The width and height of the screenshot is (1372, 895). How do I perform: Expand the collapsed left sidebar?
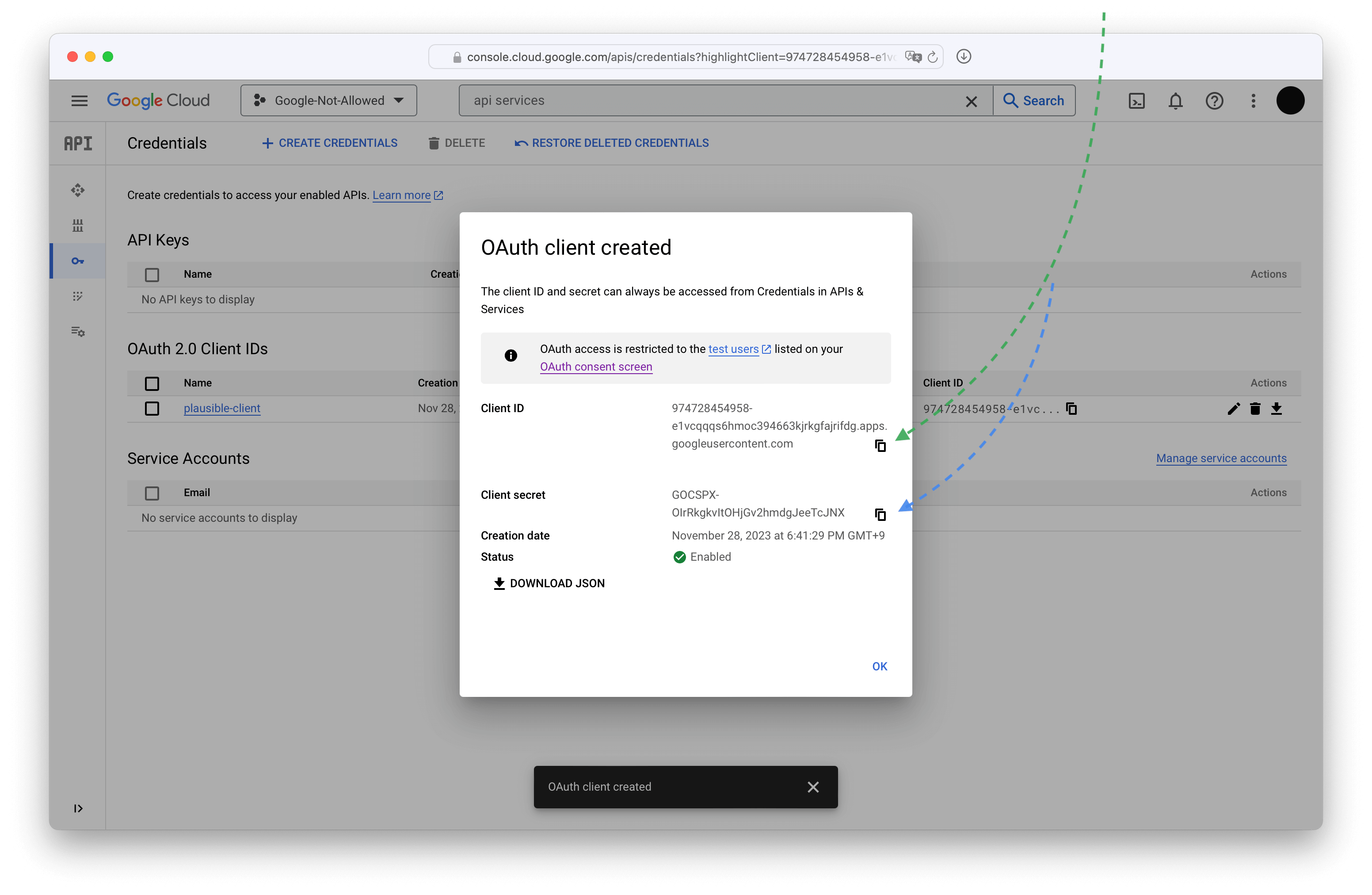pos(78,808)
